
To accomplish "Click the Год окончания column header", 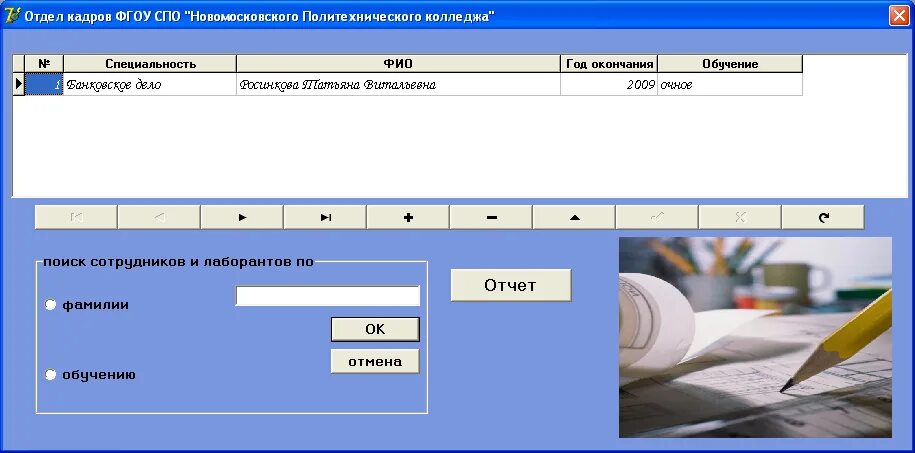I will point(609,64).
